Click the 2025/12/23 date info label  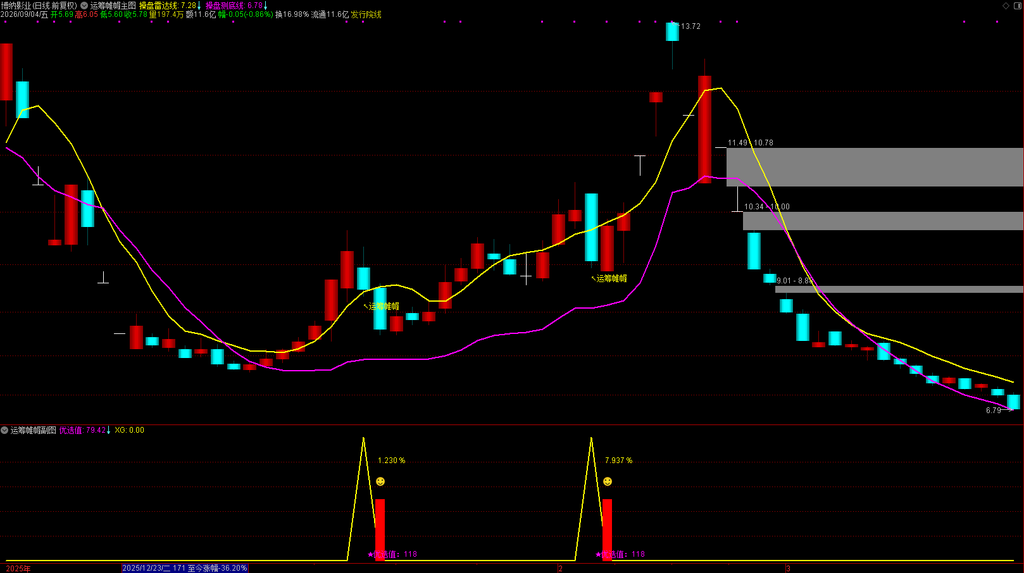click(x=185, y=568)
